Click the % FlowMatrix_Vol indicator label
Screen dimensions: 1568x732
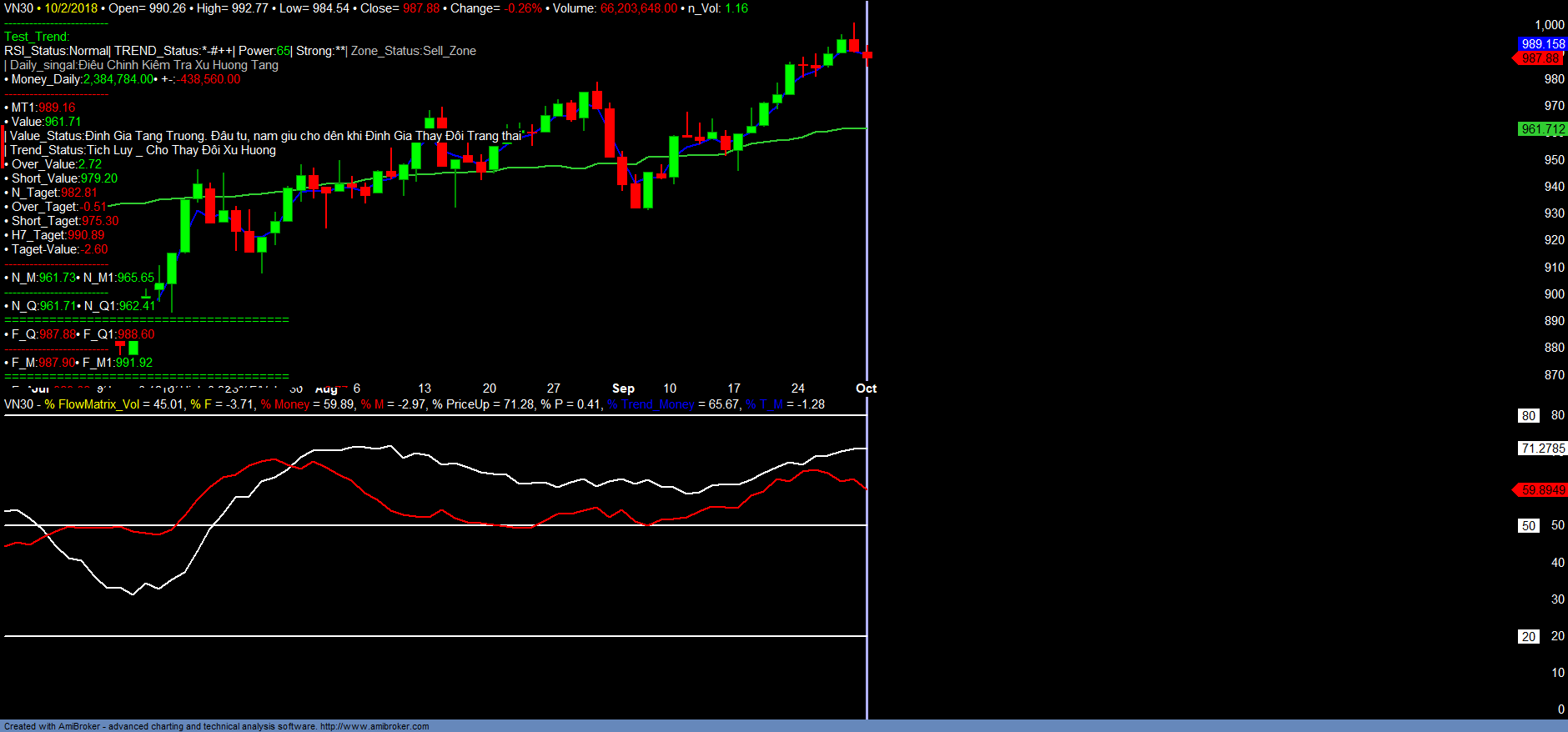pos(92,404)
